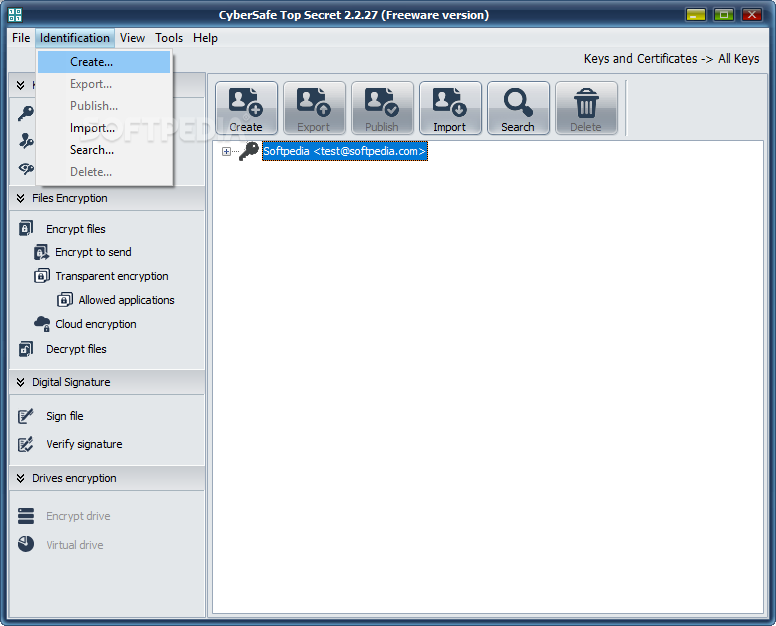Open Allowed applications label
776x626 pixels.
(126, 300)
